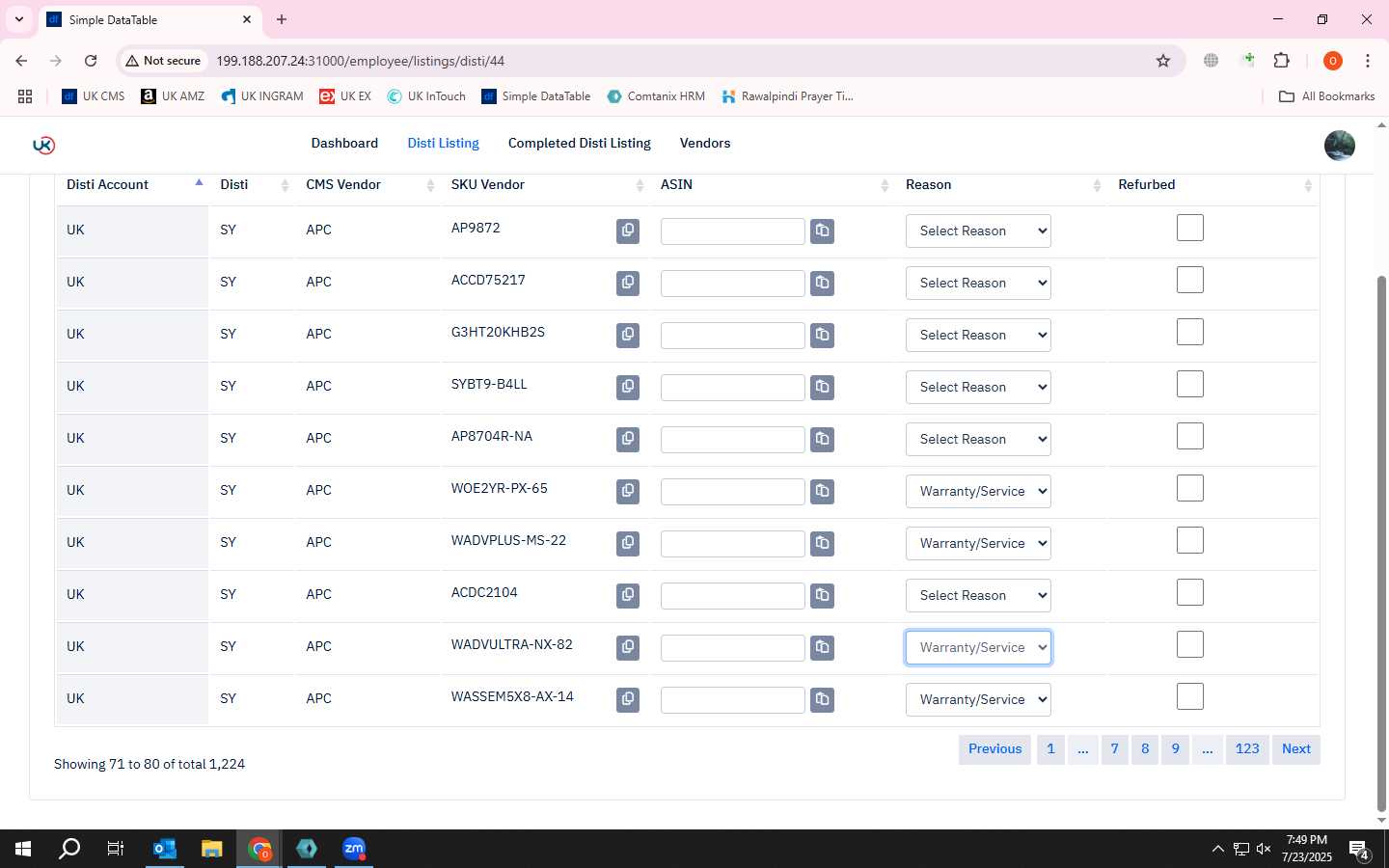Click paste icon beside ASIN field for ACDC2104
This screenshot has width=1389, height=868.
(822, 595)
